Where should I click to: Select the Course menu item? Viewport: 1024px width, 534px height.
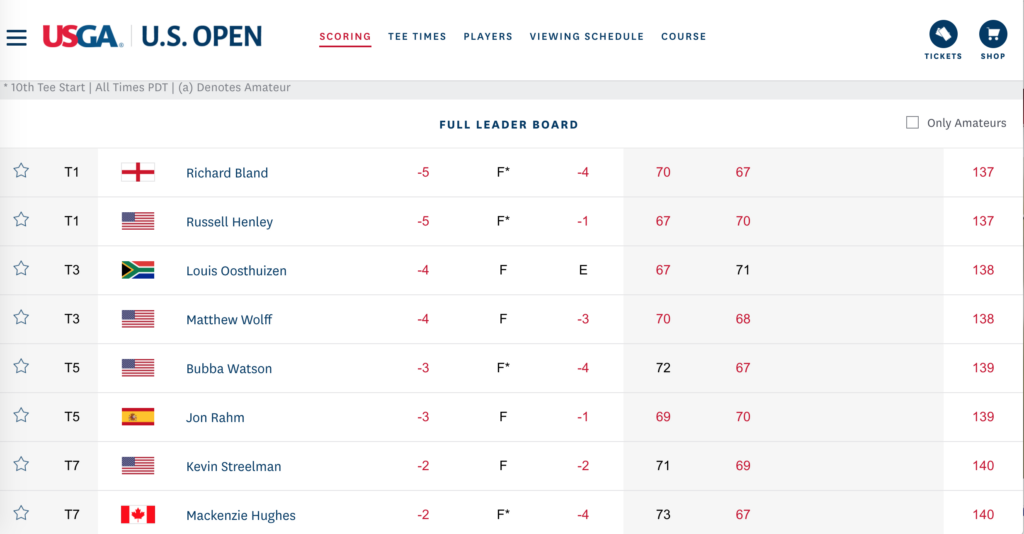683,37
